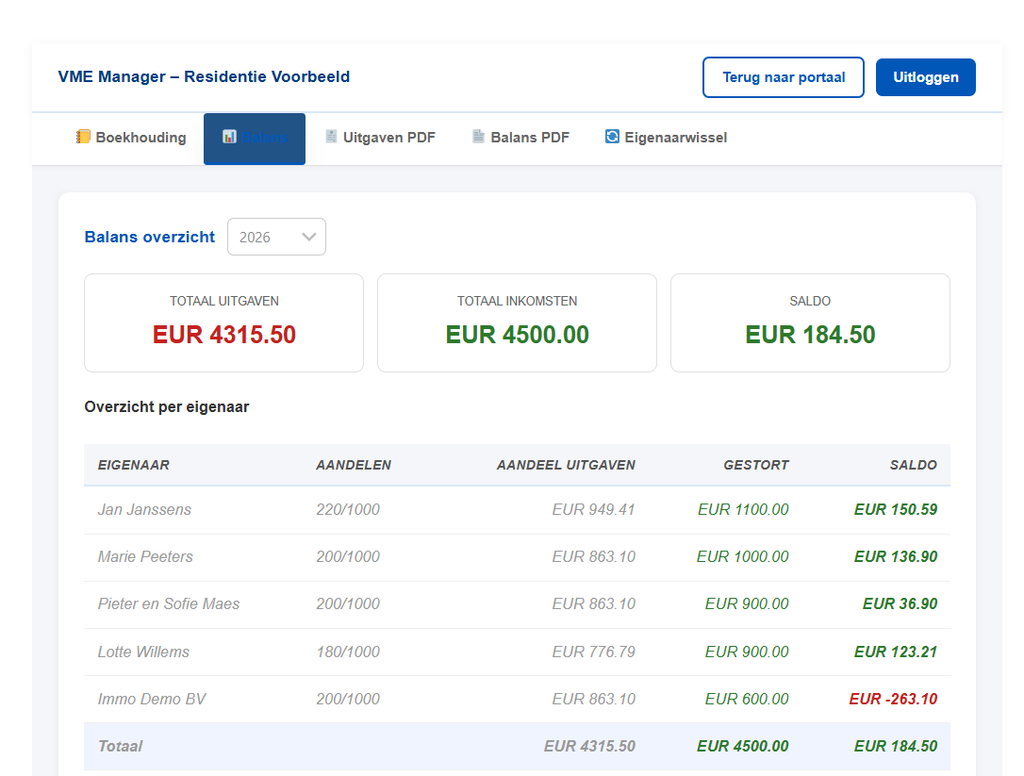Select the Saldo summary card
1024x776 pixels.
pos(810,323)
